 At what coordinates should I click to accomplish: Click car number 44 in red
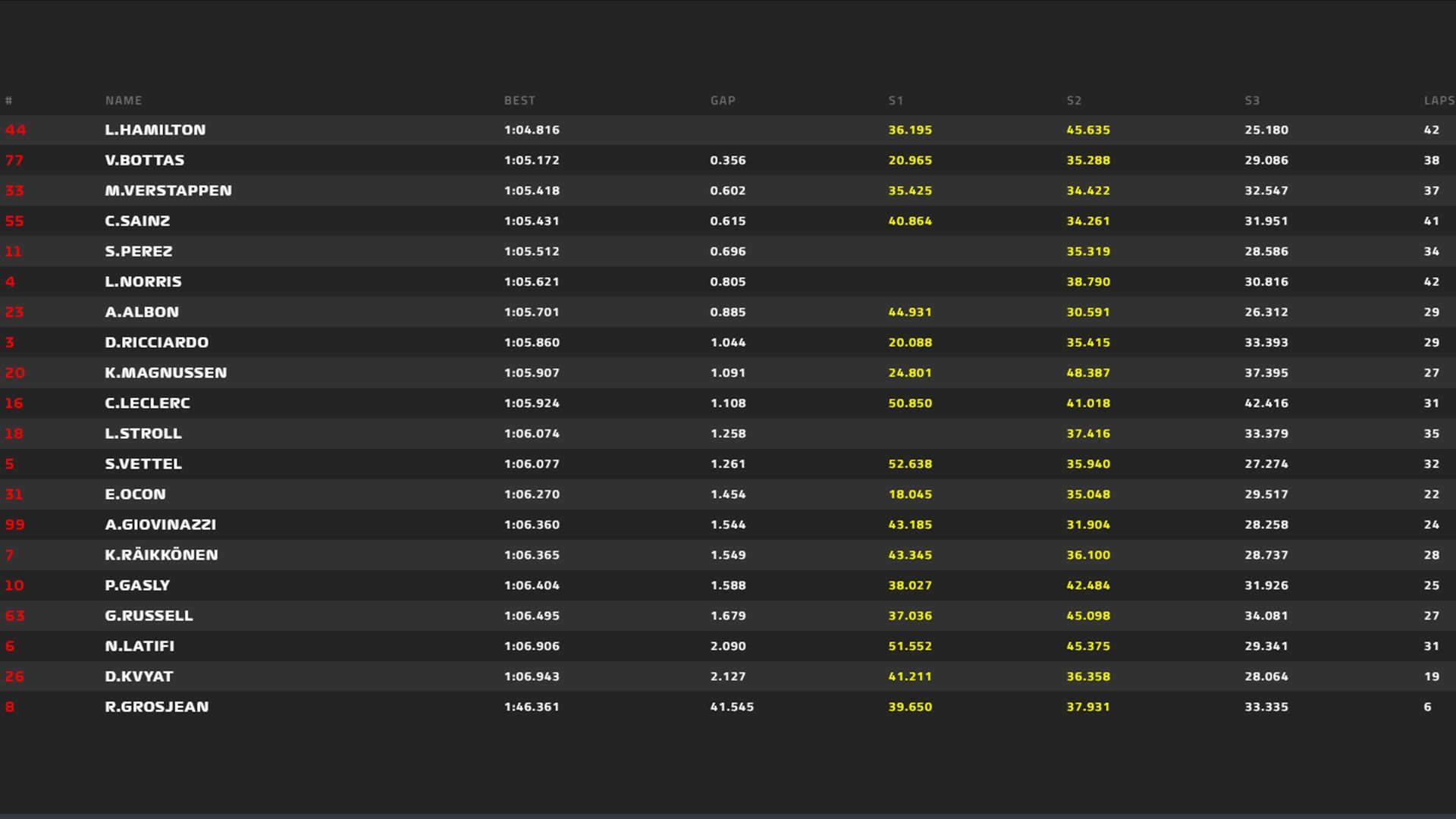(15, 130)
